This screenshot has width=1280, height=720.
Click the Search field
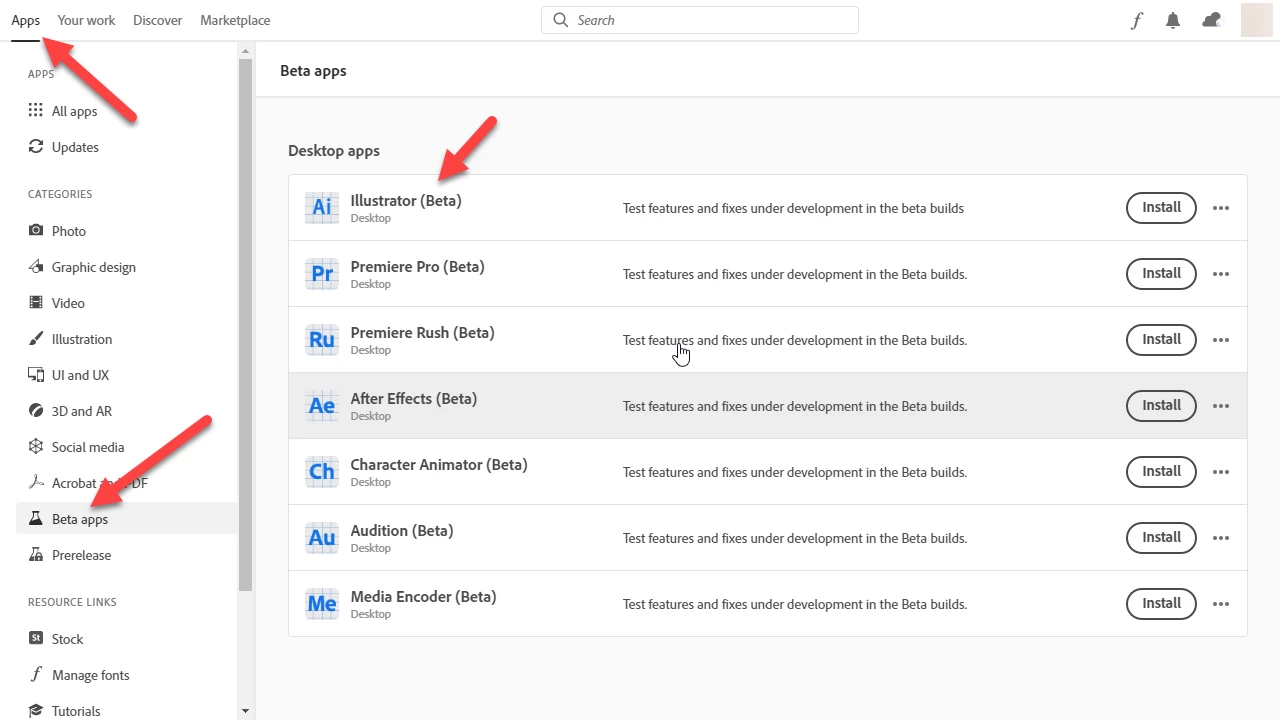700,20
